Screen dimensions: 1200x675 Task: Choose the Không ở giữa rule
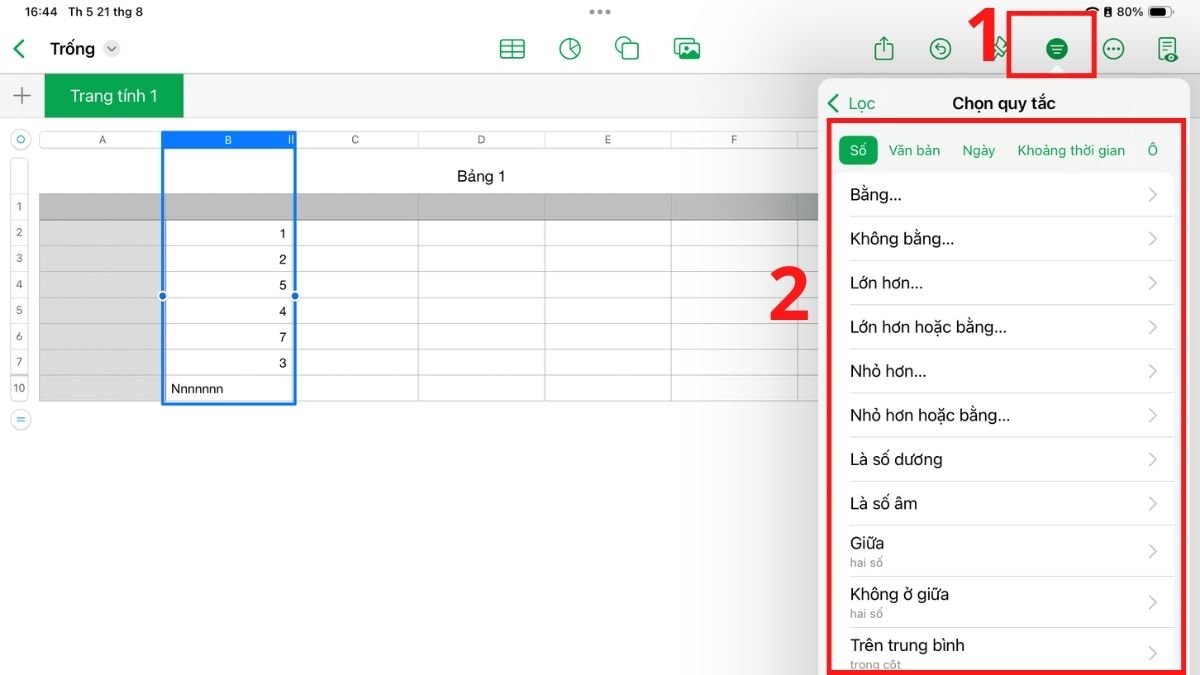pos(1004,602)
